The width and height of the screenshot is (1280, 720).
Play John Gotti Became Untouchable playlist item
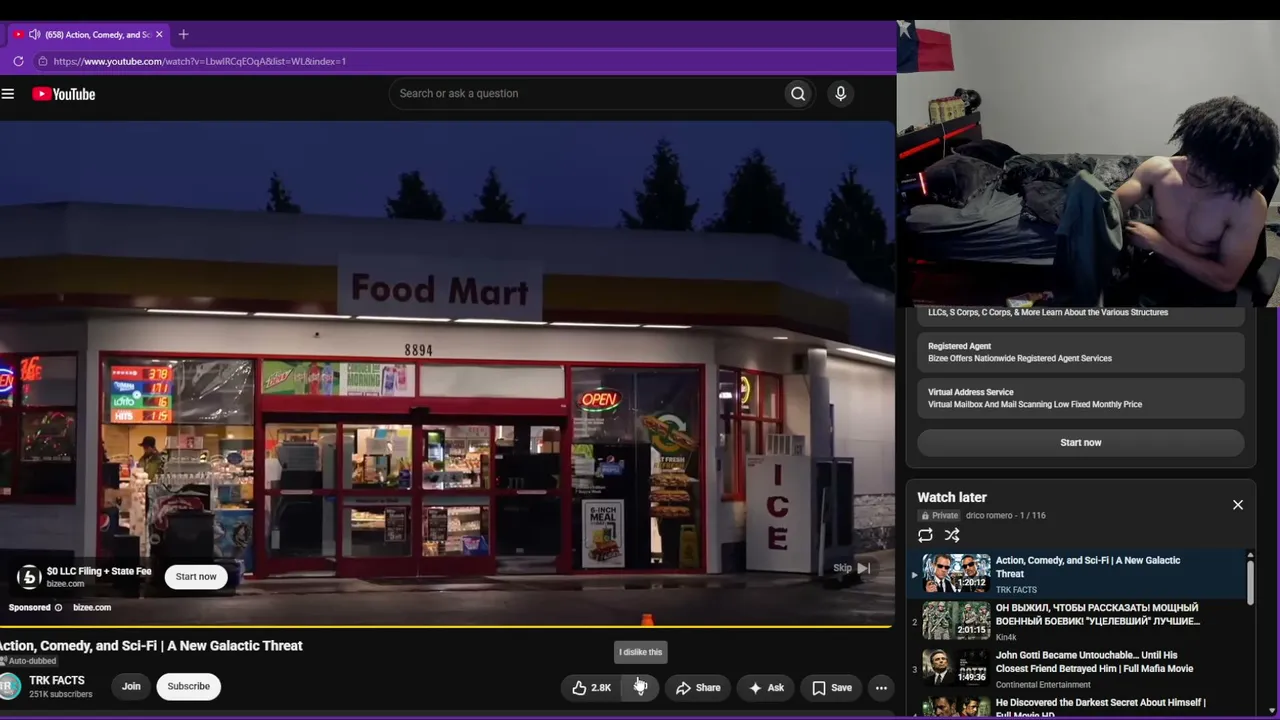click(1078, 668)
